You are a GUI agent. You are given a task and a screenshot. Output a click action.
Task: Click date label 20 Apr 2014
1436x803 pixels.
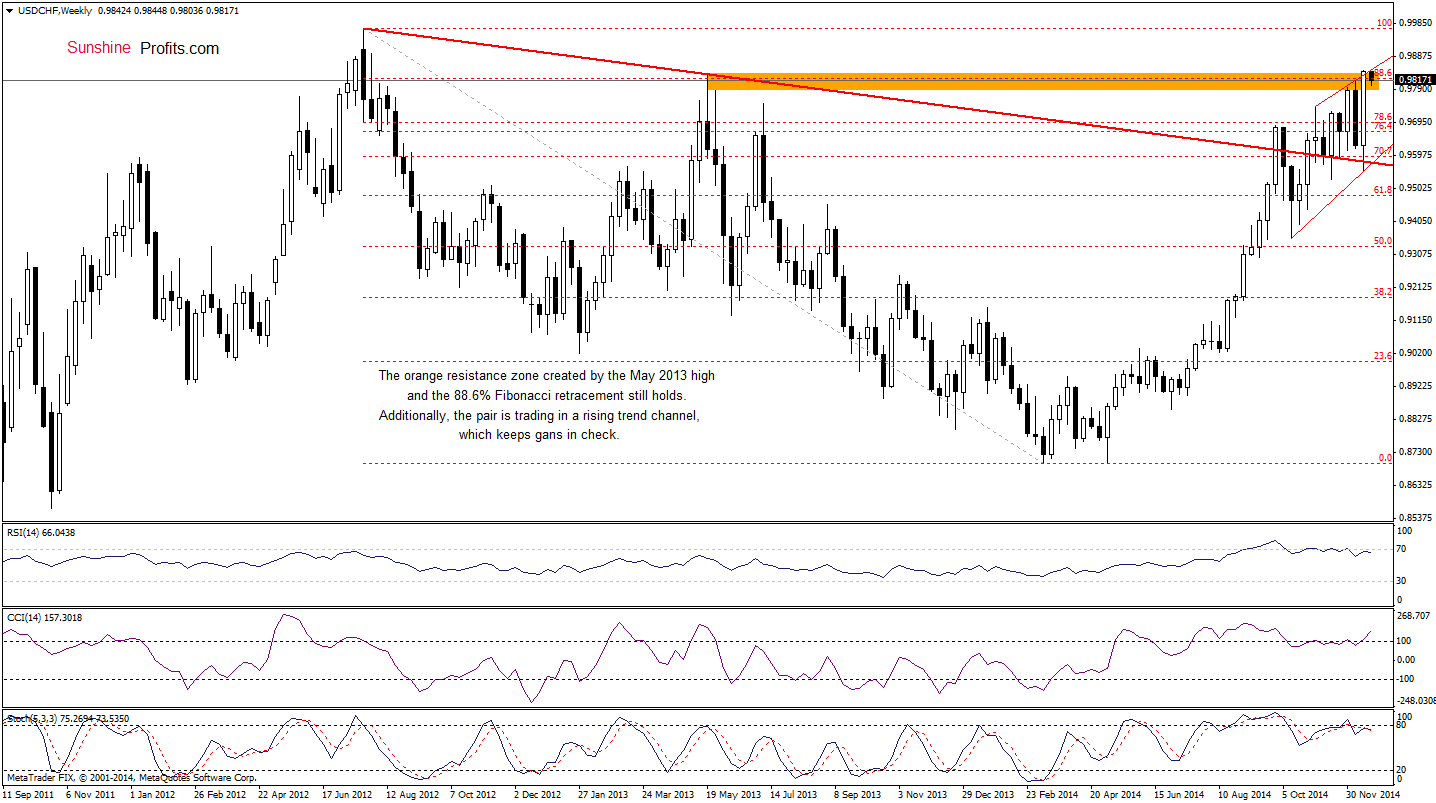pos(1117,795)
